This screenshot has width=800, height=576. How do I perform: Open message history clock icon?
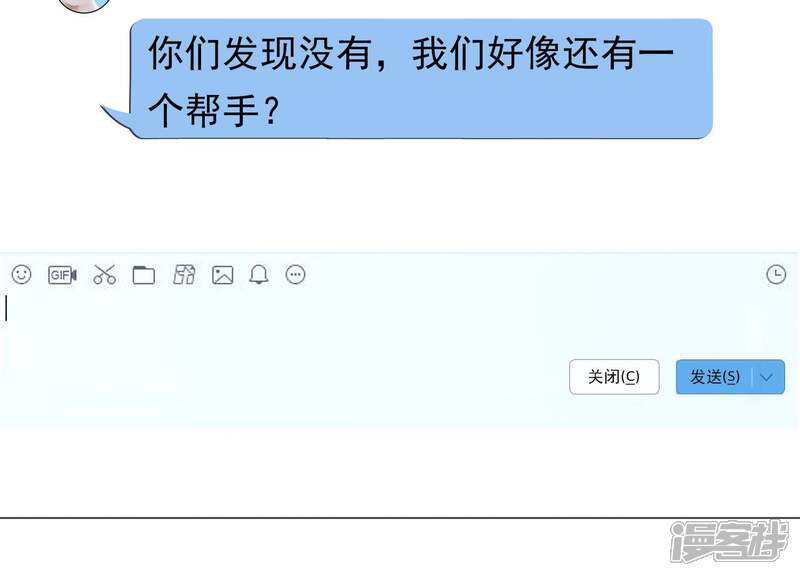tap(776, 274)
